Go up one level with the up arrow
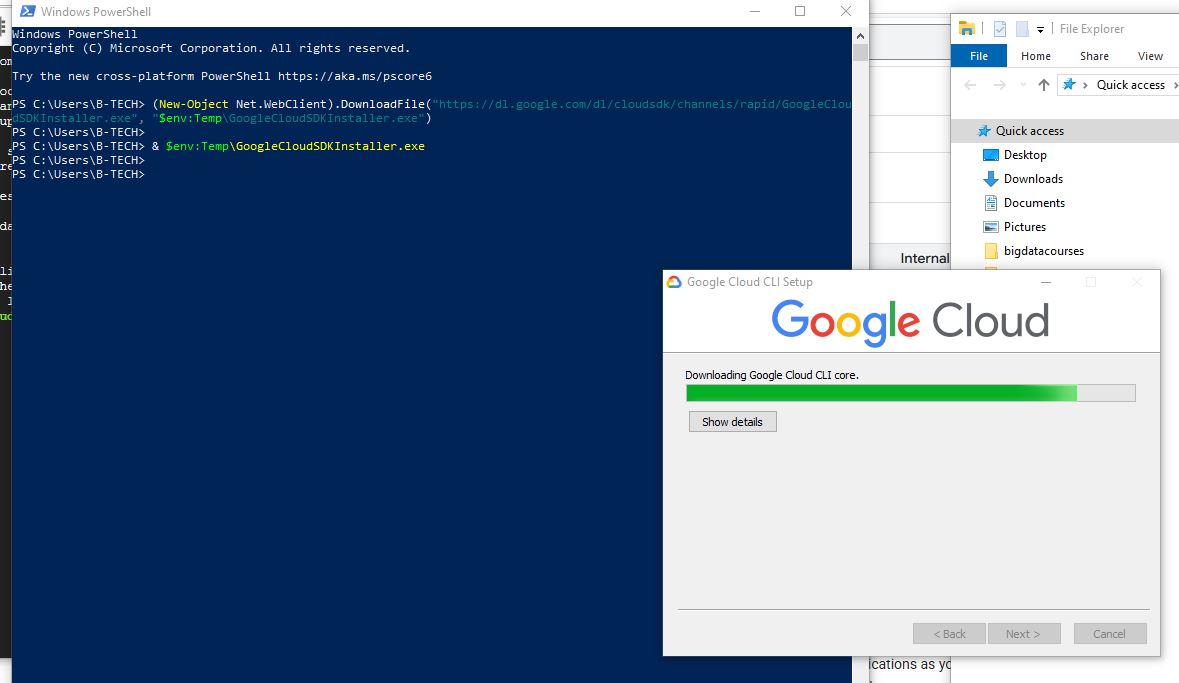This screenshot has height=683, width=1179. [x=1044, y=85]
